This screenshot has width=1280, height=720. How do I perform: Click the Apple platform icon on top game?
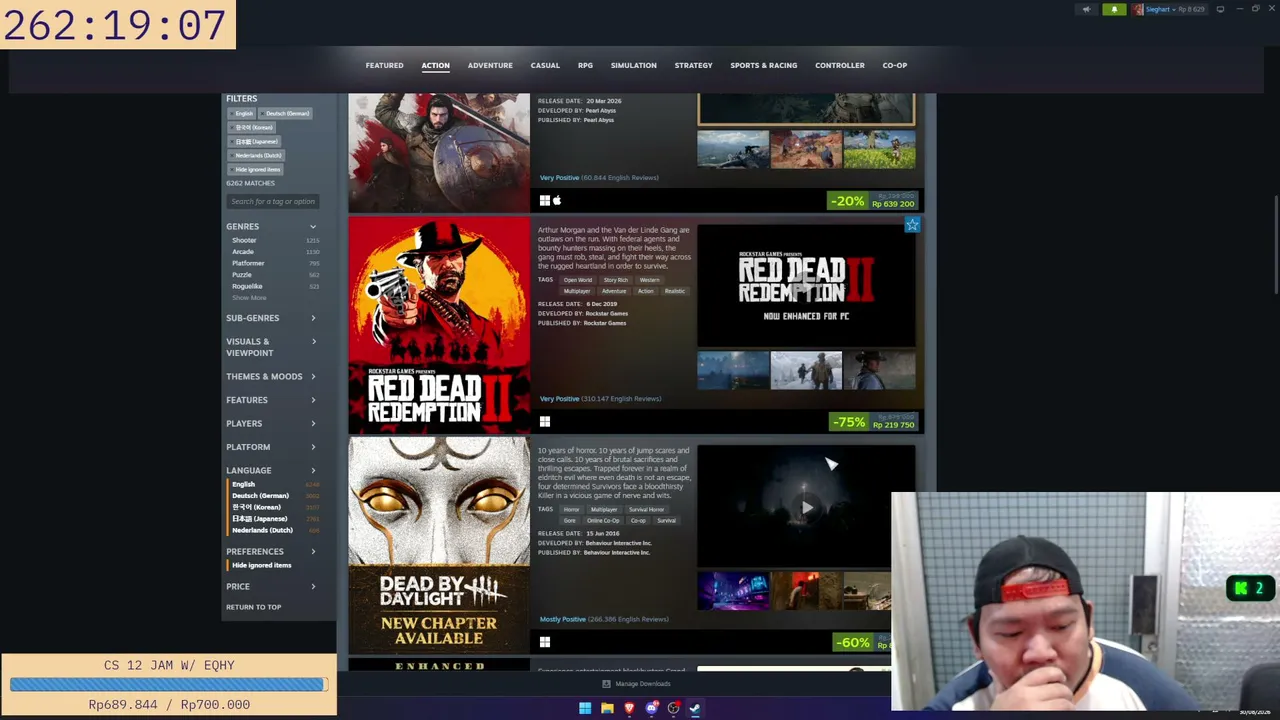coord(557,201)
